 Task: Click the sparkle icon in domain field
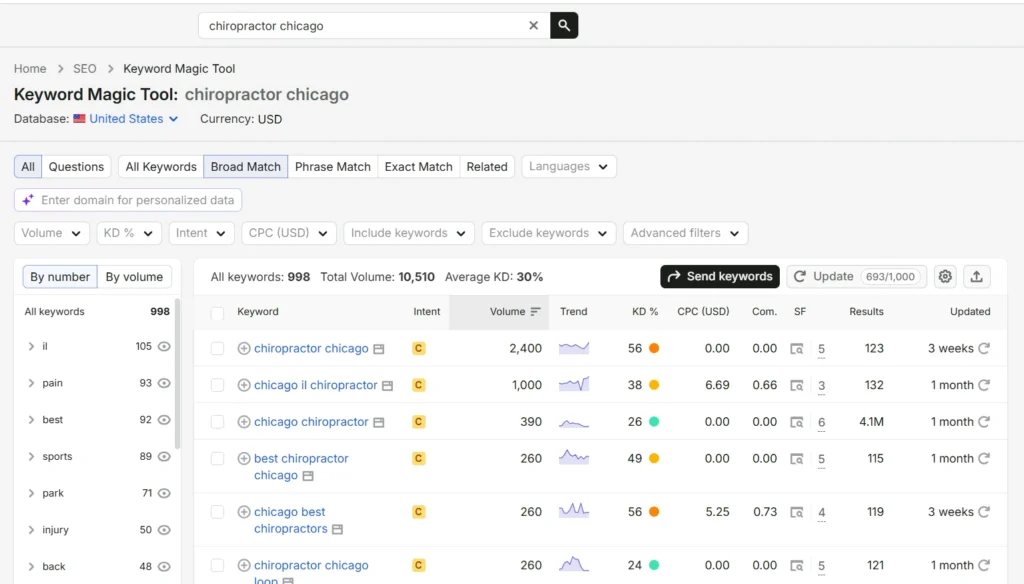(x=28, y=200)
